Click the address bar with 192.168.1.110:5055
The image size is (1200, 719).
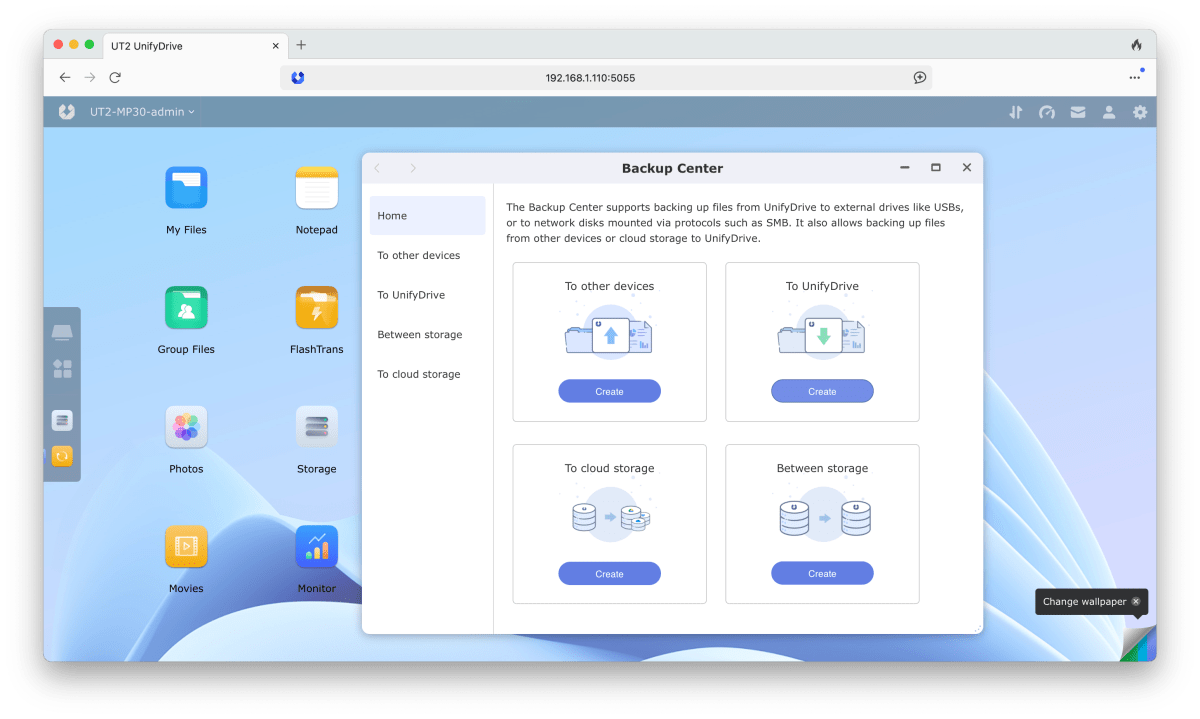(606, 77)
